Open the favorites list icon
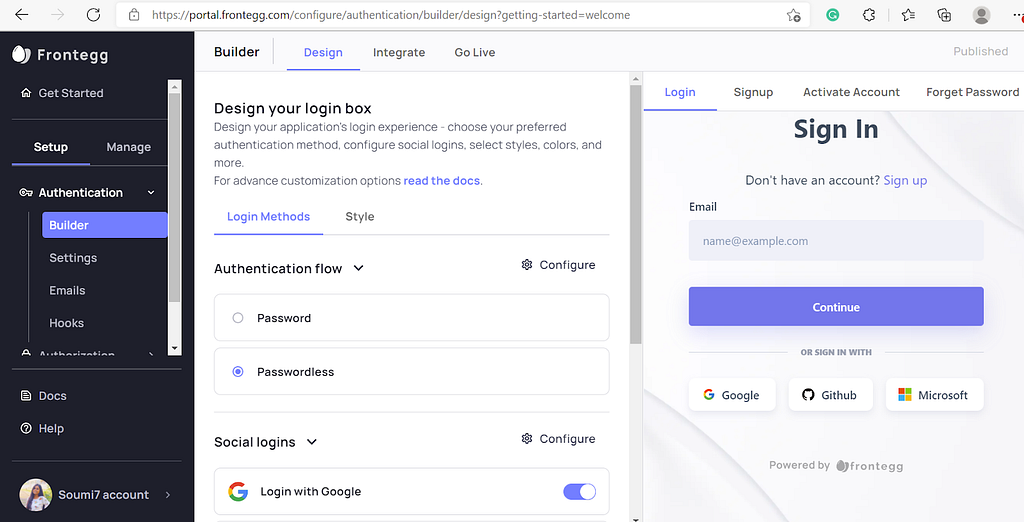The width and height of the screenshot is (1024, 522). click(x=908, y=14)
